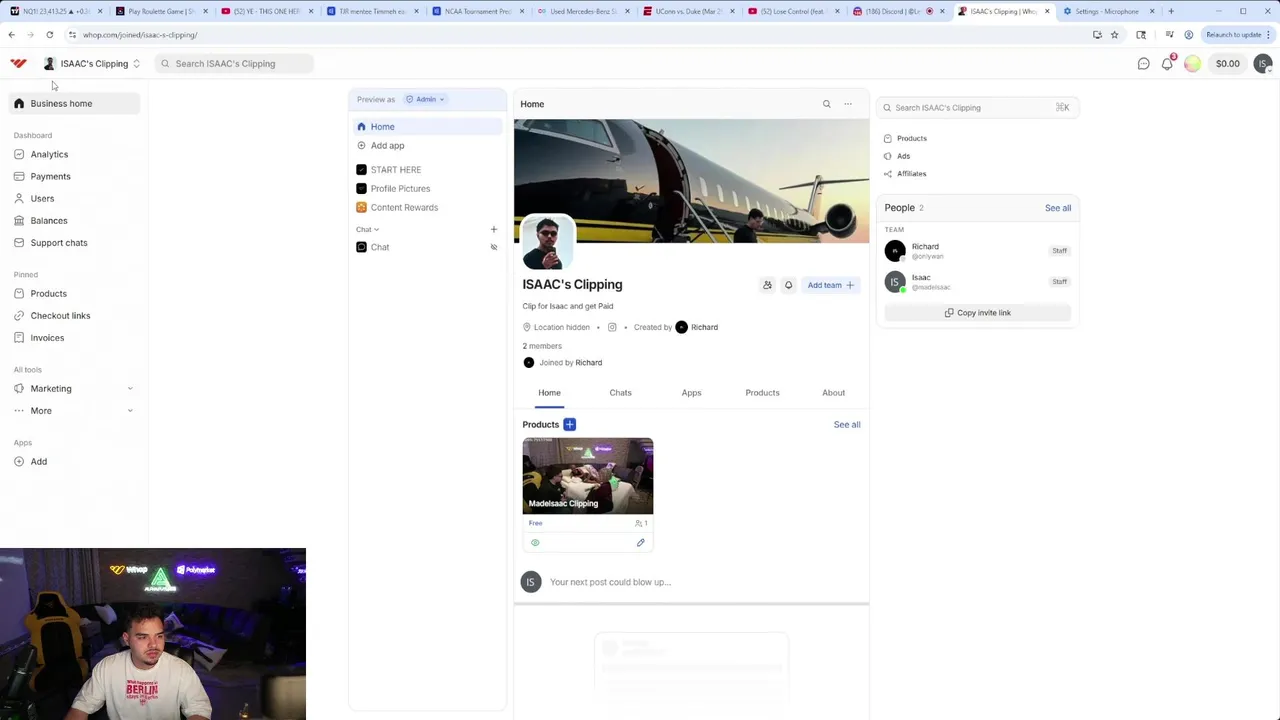This screenshot has width=1280, height=720.
Task: Open the ISAAC's Clipping workspace switcher
Action: click(92, 64)
